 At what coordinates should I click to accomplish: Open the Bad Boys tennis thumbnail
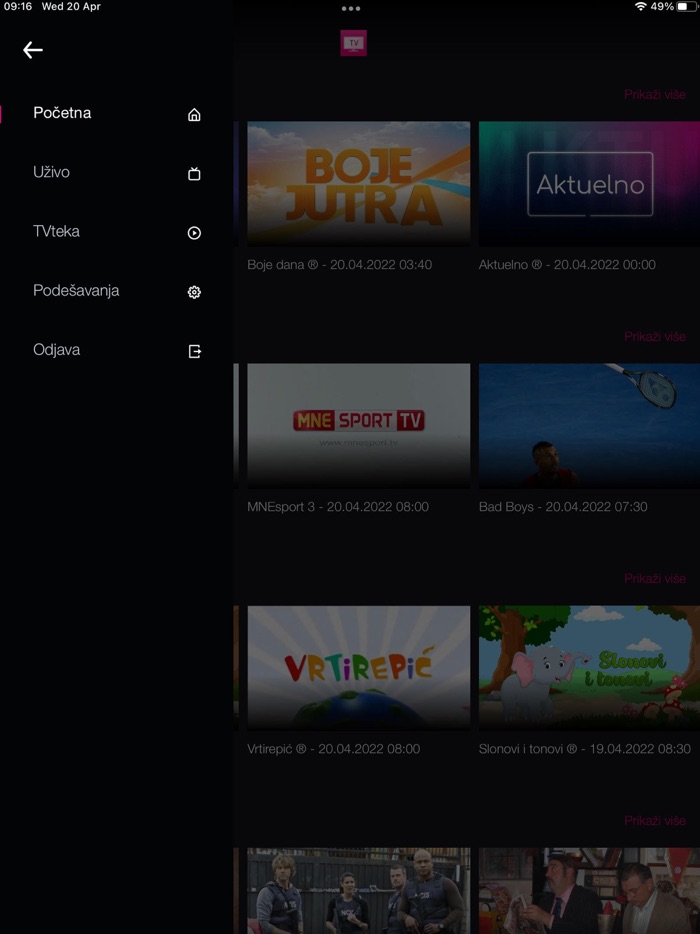(589, 426)
